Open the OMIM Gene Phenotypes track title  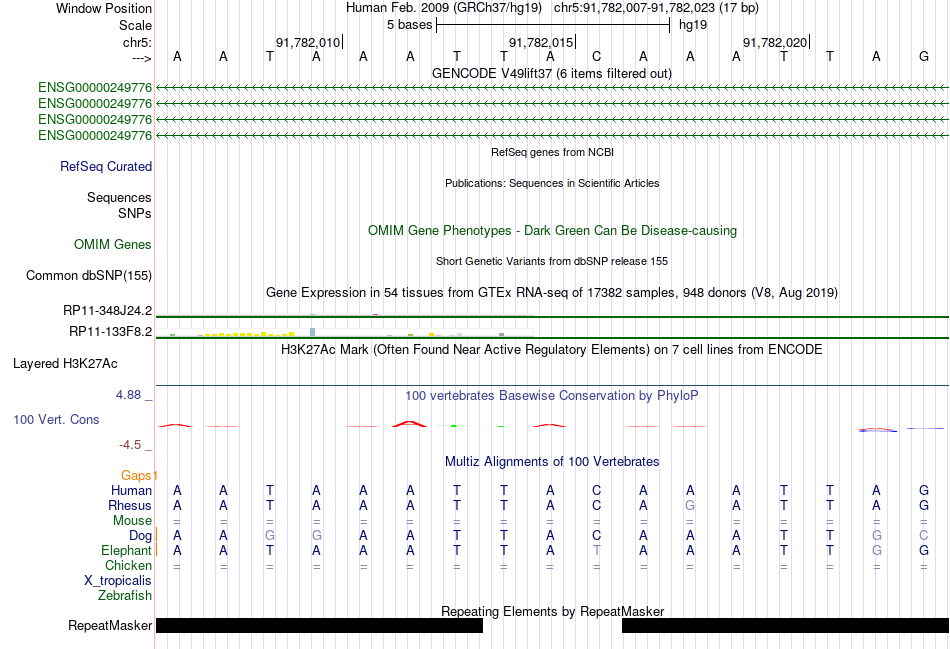(x=552, y=230)
